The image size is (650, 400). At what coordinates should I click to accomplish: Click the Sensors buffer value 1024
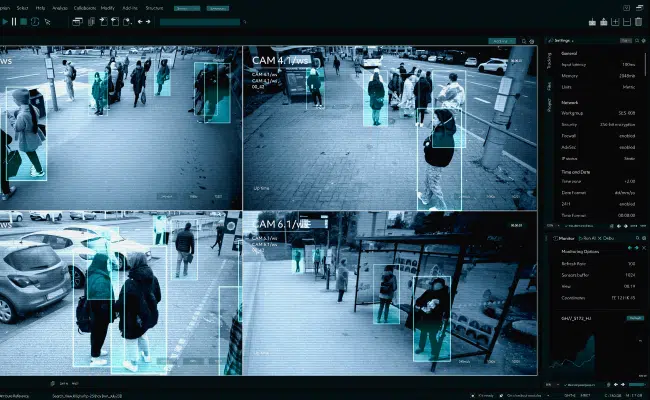coord(630,275)
